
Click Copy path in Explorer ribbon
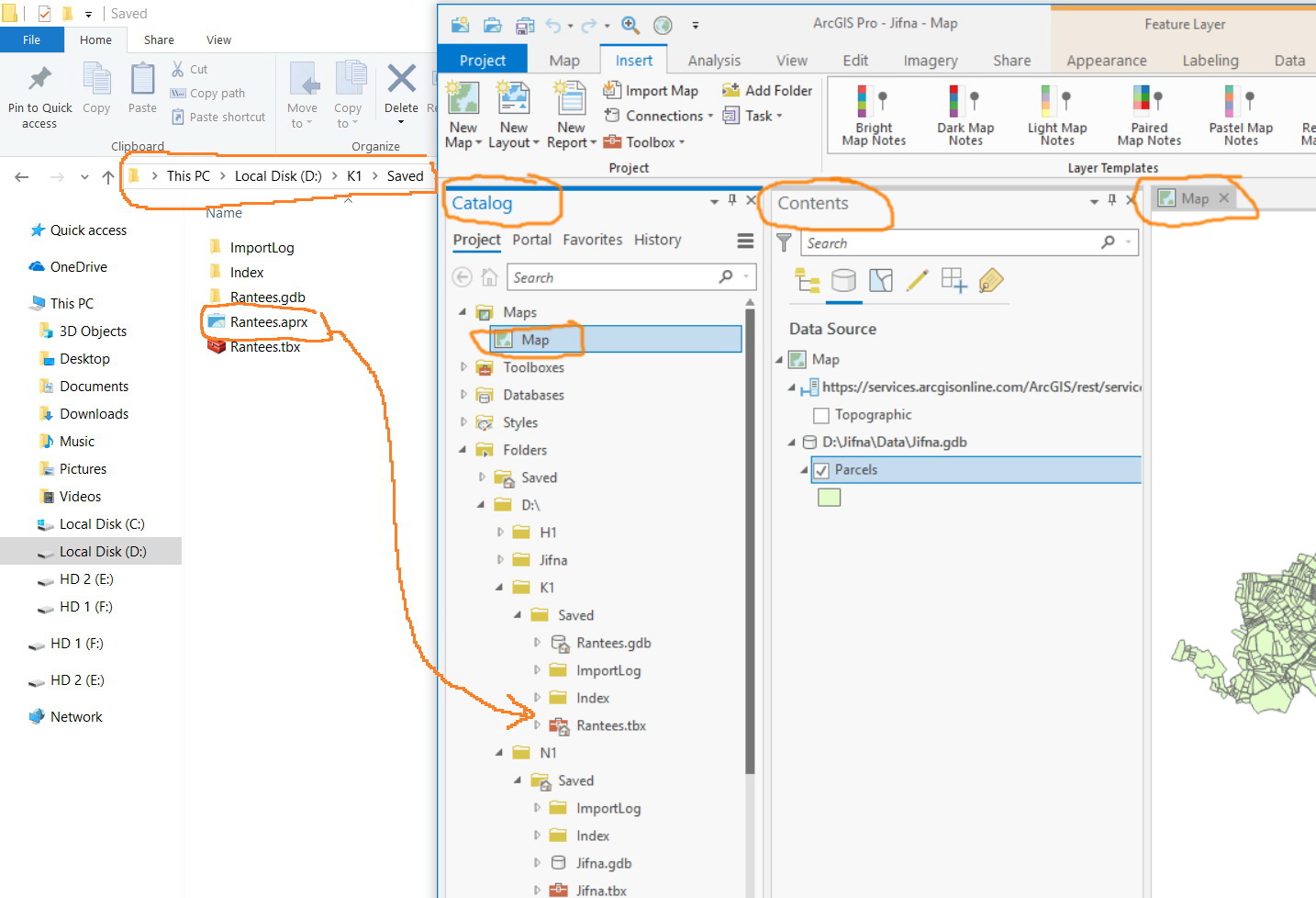point(207,93)
